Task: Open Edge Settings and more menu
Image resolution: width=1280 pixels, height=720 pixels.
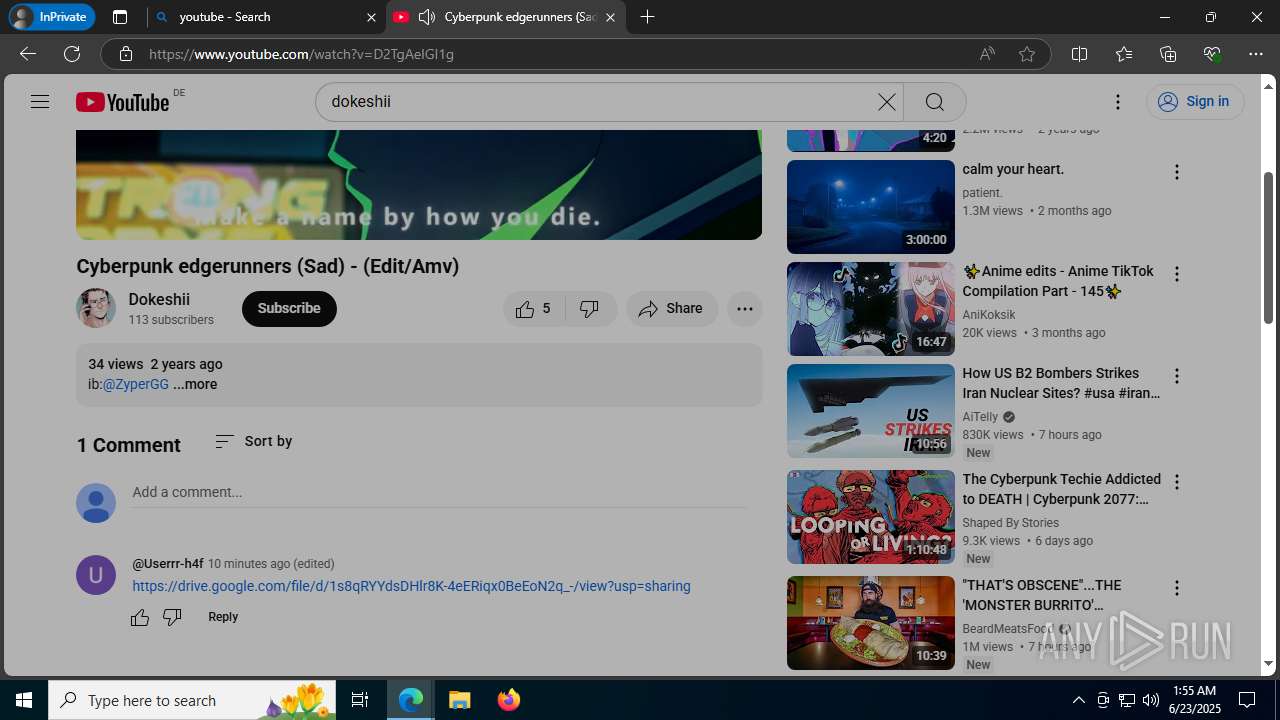Action: tap(1256, 54)
